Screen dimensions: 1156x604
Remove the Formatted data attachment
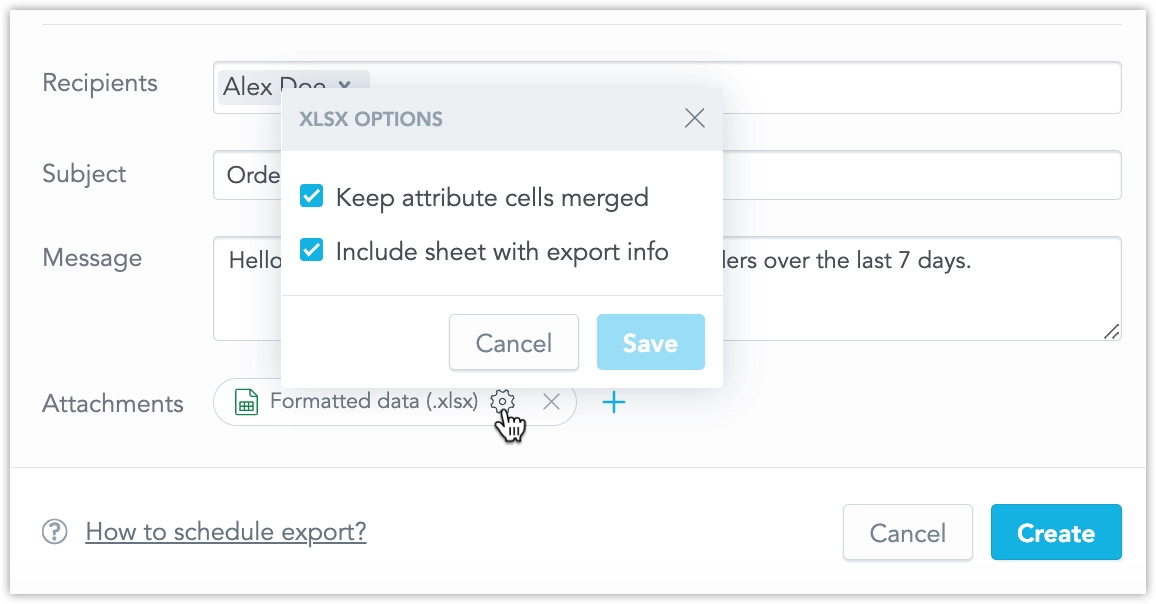pos(551,401)
